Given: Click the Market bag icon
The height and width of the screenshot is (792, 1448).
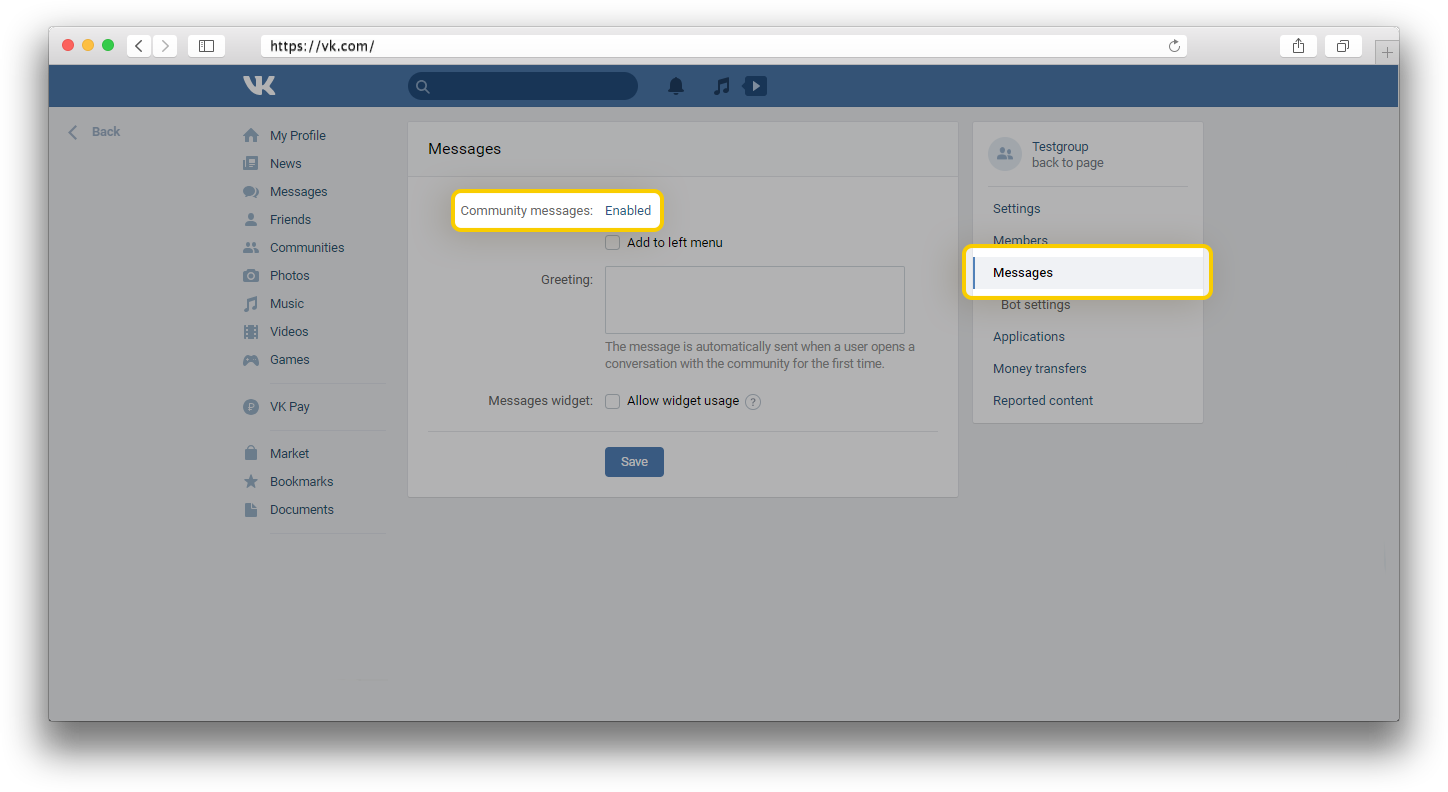Looking at the screenshot, I should (251, 453).
